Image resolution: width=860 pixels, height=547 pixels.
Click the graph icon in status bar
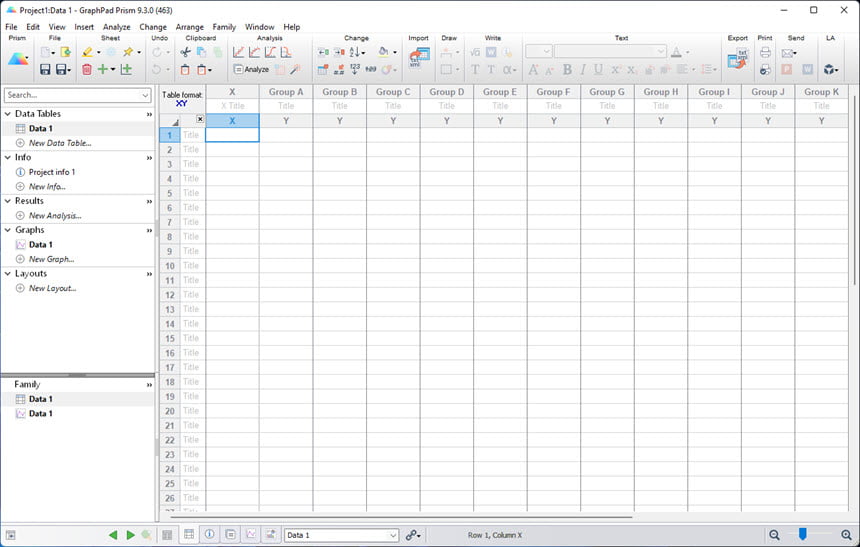click(x=251, y=534)
